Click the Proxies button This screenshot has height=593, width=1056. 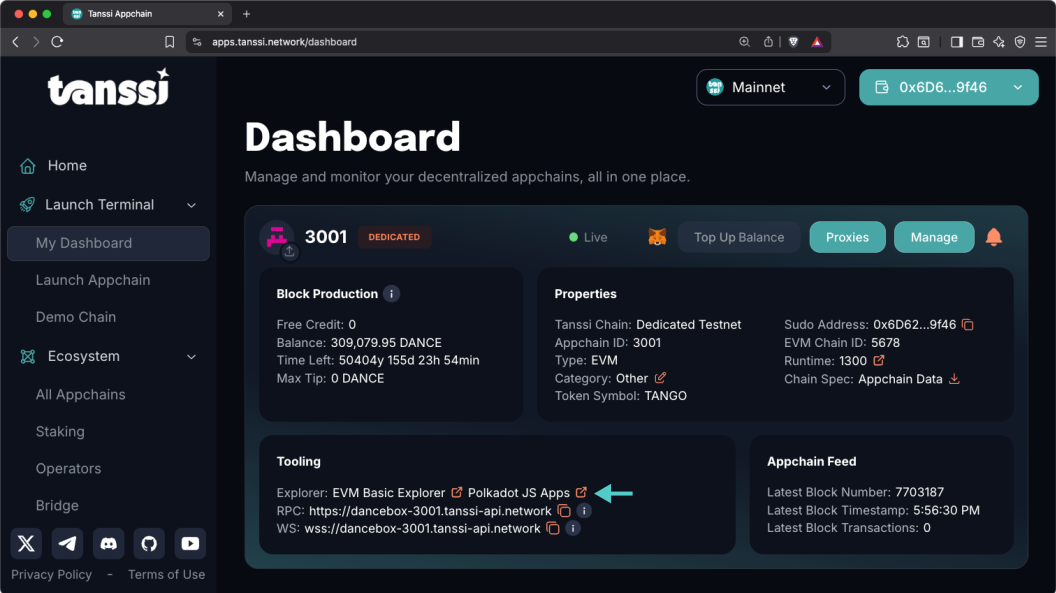(x=847, y=237)
